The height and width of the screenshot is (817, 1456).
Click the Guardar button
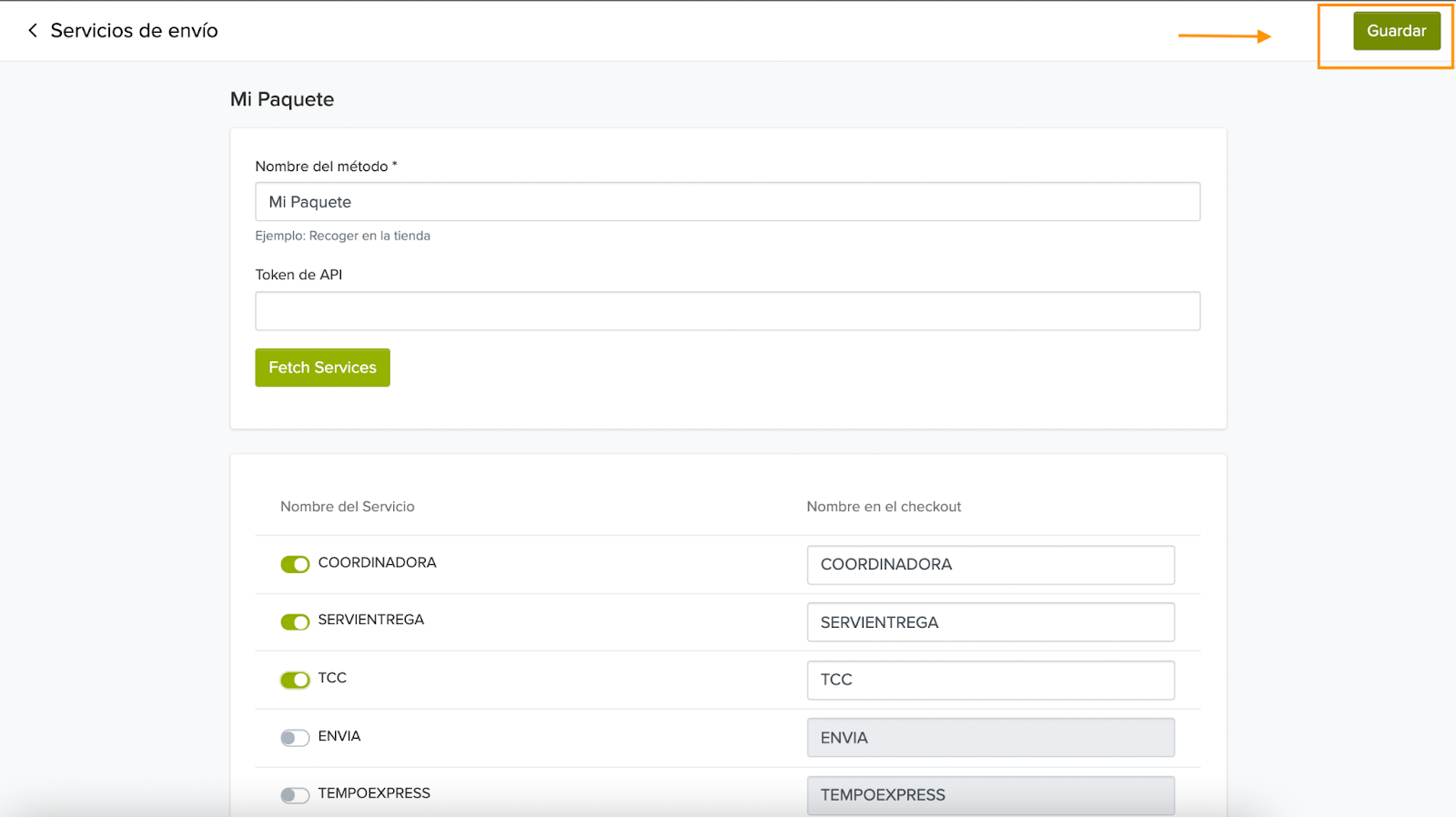coord(1396,31)
